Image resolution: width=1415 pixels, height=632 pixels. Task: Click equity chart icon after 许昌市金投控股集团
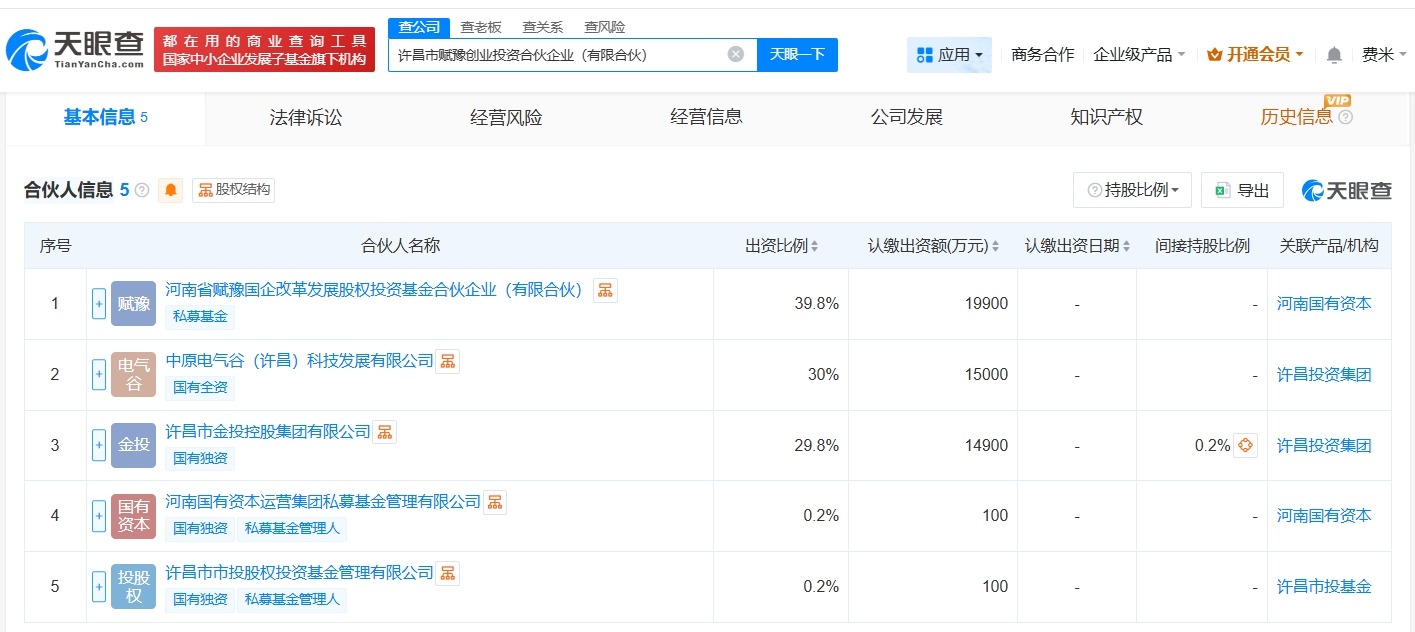click(384, 432)
